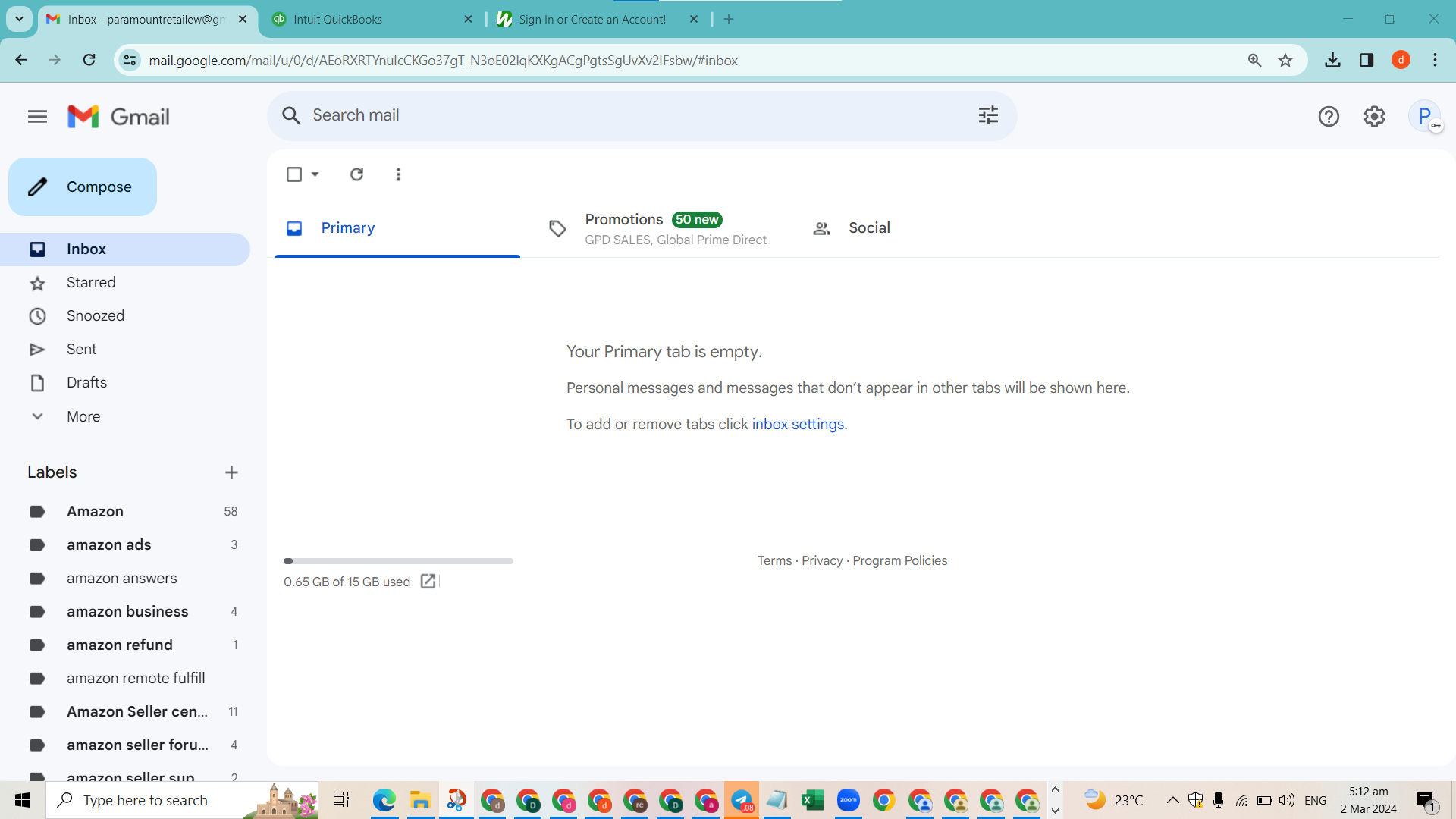Screen dimensions: 1456x819
Task: Show hidden system tray icons
Action: (x=1172, y=800)
